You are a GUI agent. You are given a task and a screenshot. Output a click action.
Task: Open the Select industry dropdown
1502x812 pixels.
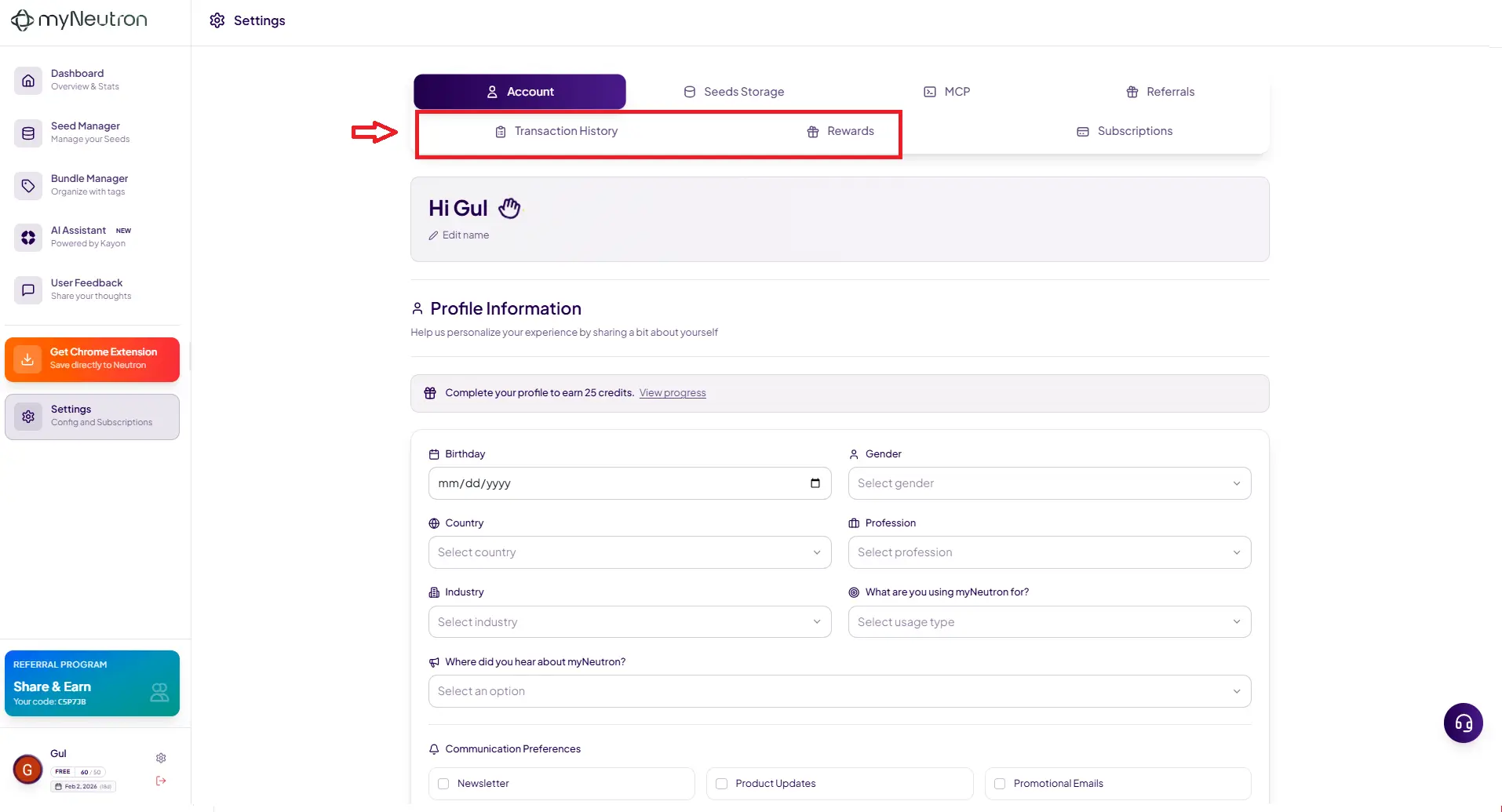coord(629,622)
